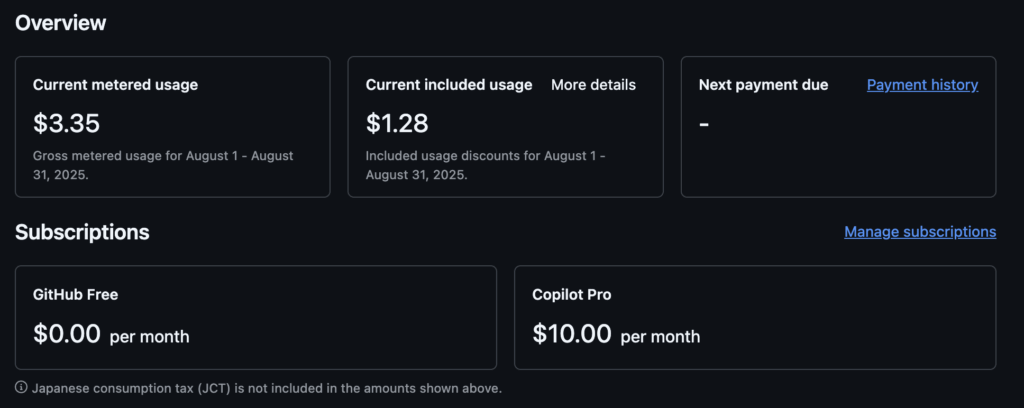
Task: Select the Next payment due card
Action: click(x=839, y=127)
